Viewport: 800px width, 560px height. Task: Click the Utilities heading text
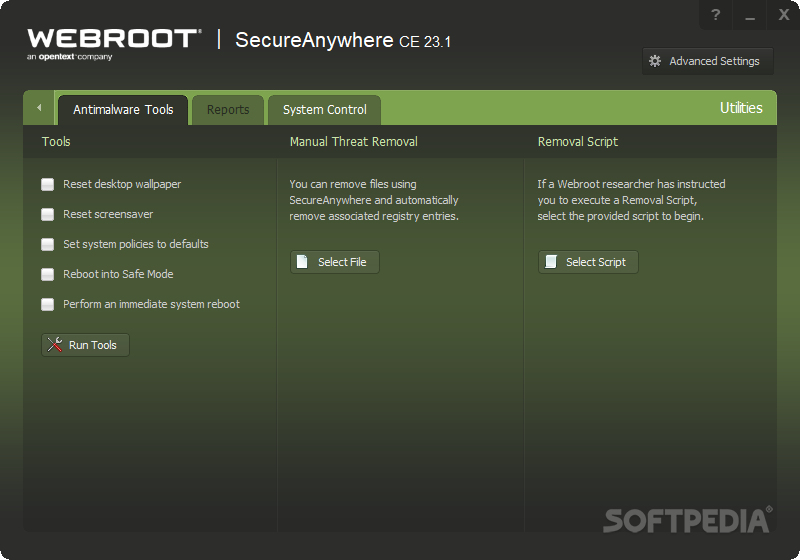pos(741,108)
